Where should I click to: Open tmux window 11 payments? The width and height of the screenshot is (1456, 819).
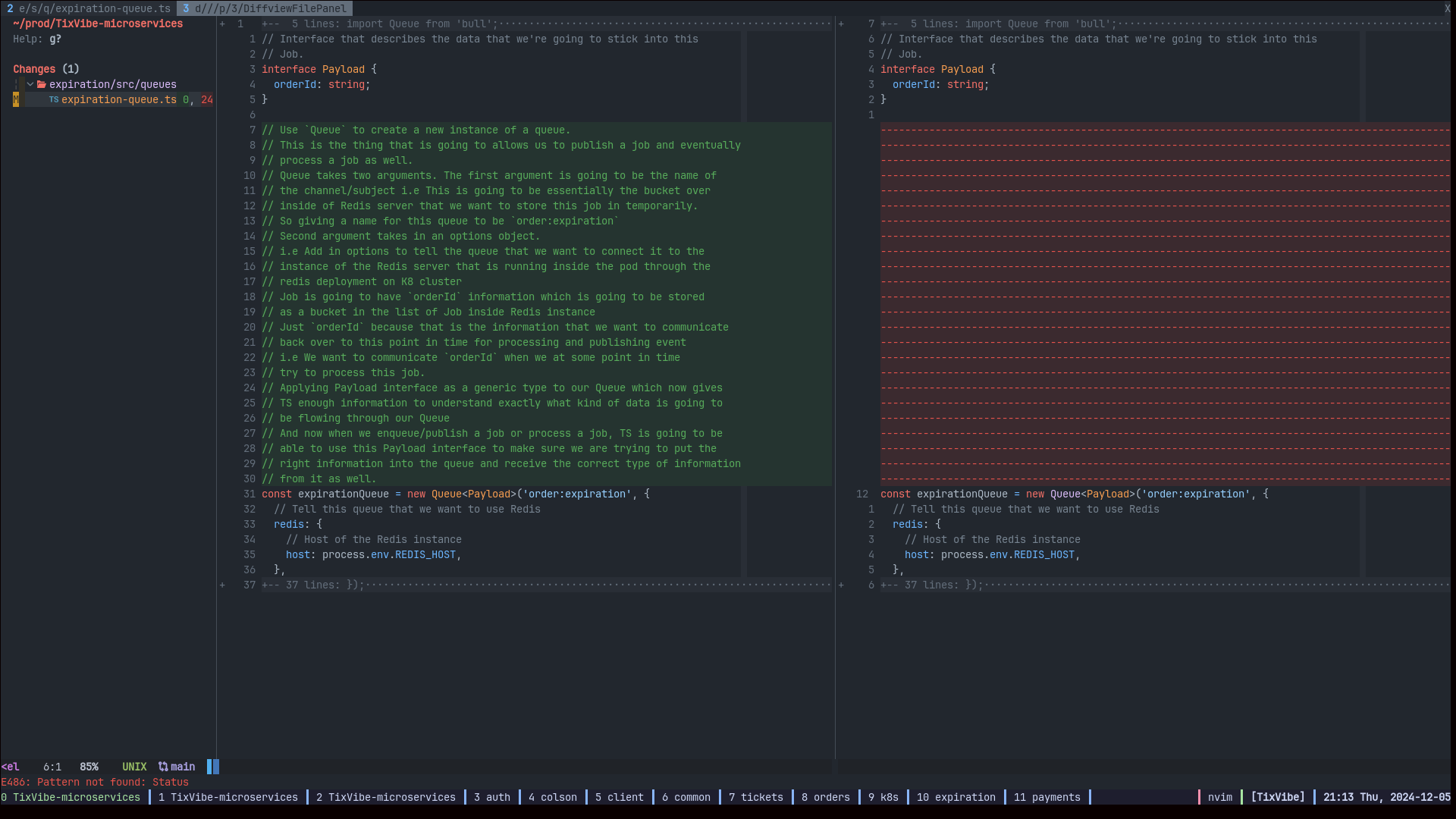coord(1046,797)
